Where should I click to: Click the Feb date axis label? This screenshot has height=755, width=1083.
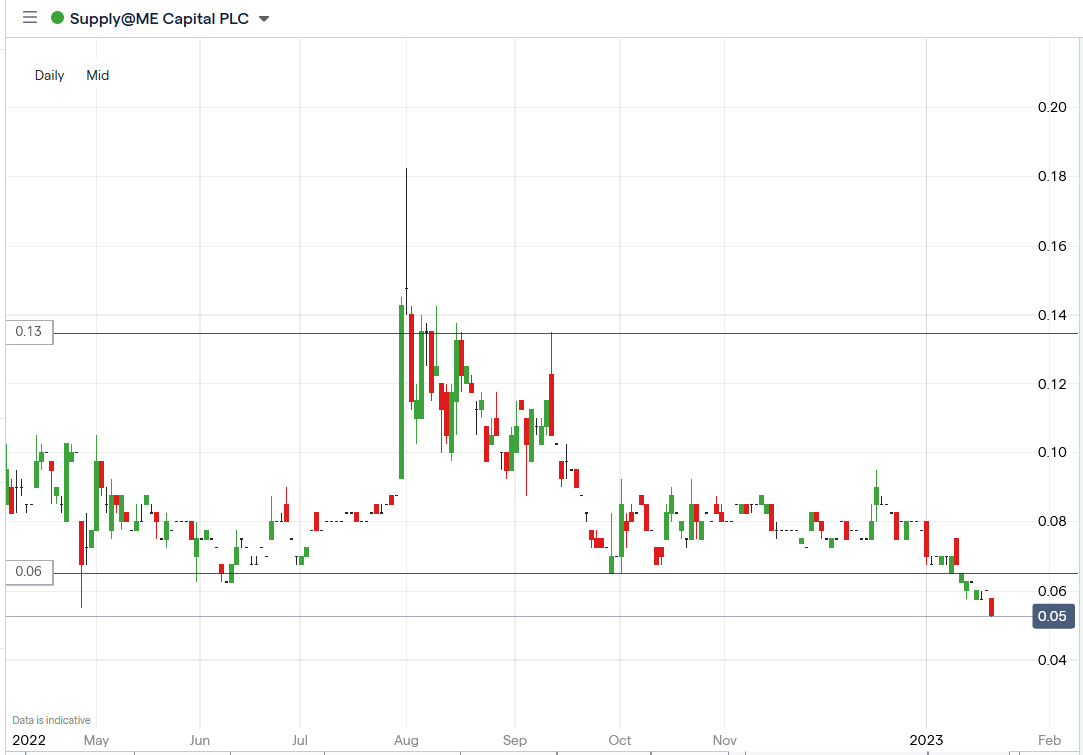[x=1049, y=740]
